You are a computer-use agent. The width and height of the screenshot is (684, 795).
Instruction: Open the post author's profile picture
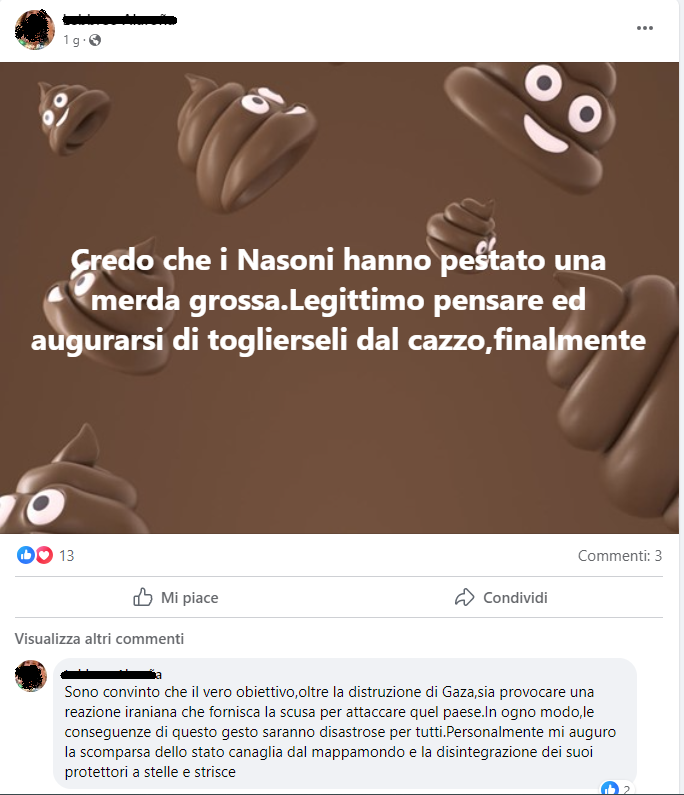(x=34, y=29)
